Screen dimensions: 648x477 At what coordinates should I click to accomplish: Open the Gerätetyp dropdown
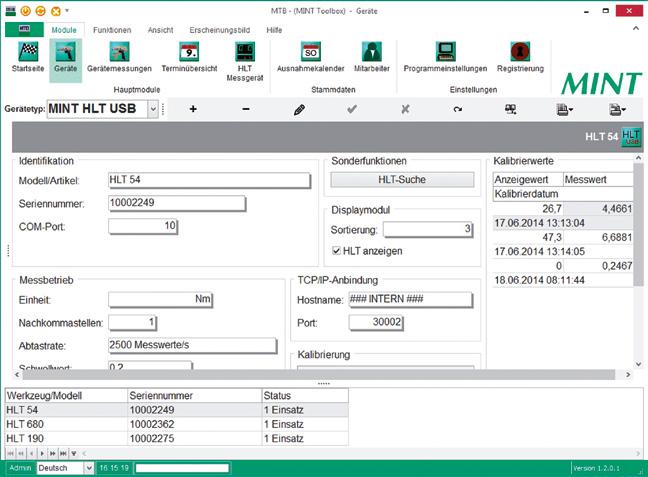pos(153,109)
